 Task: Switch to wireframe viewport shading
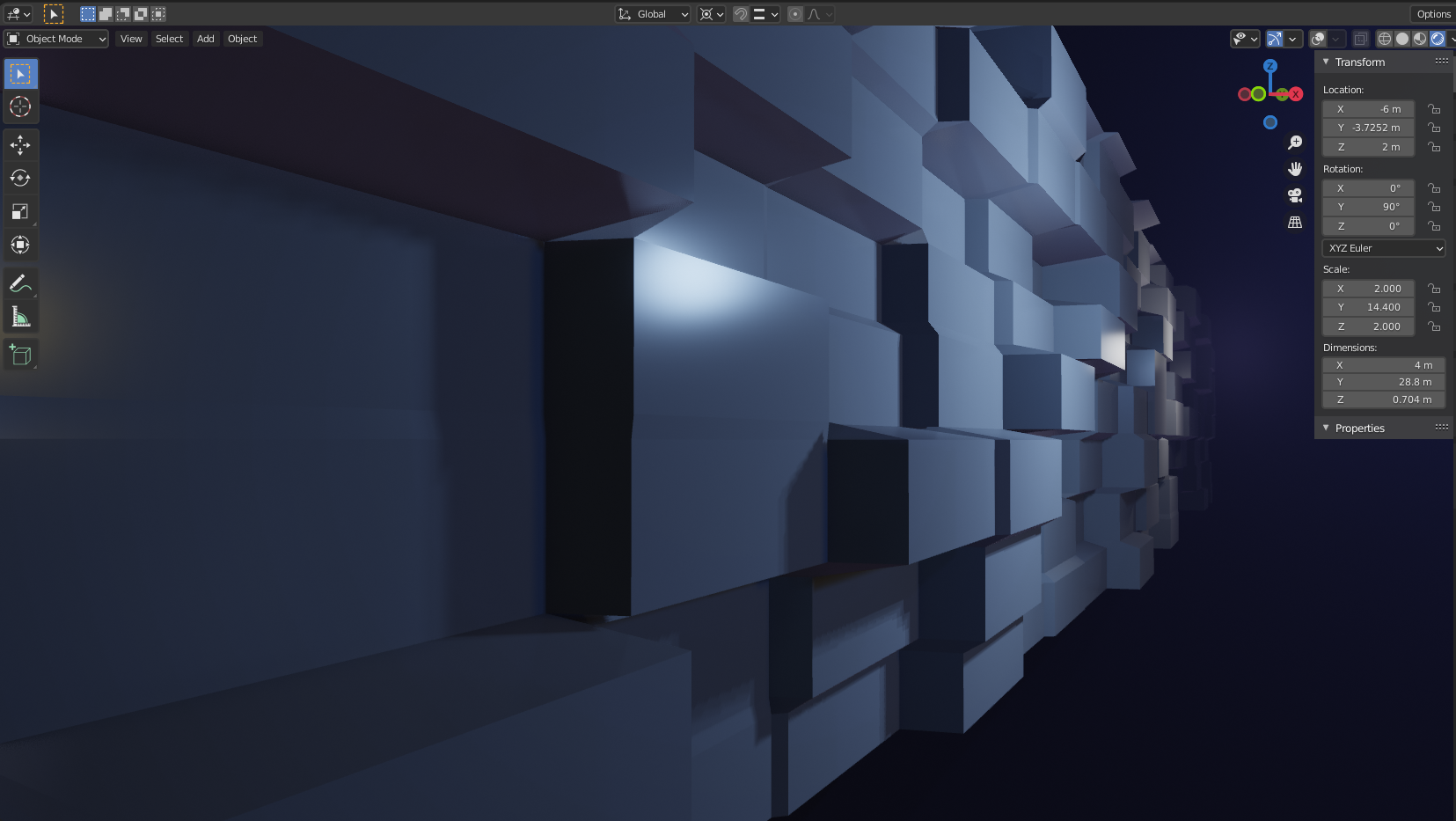[1385, 39]
